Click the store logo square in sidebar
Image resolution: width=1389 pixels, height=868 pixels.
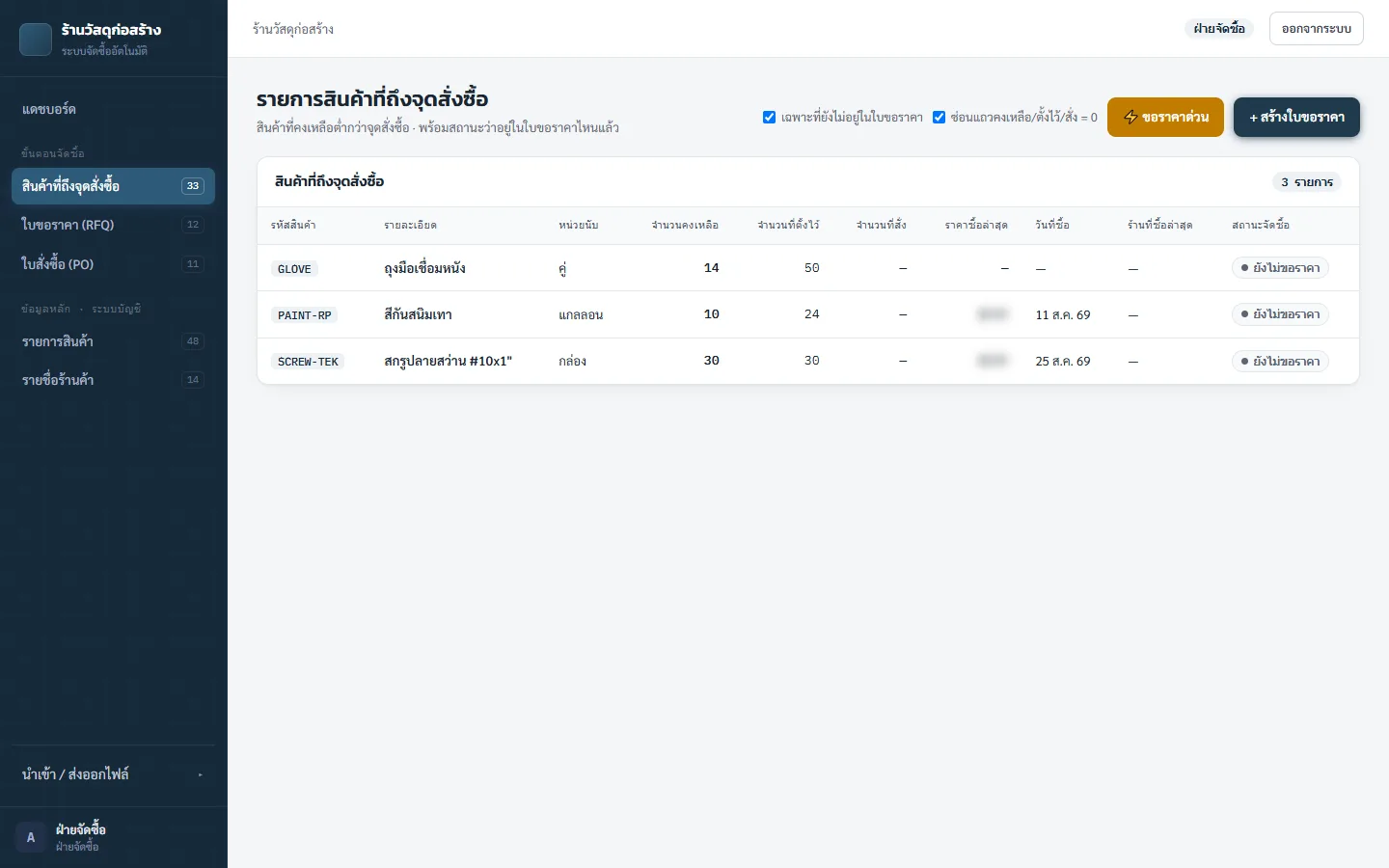(x=36, y=40)
